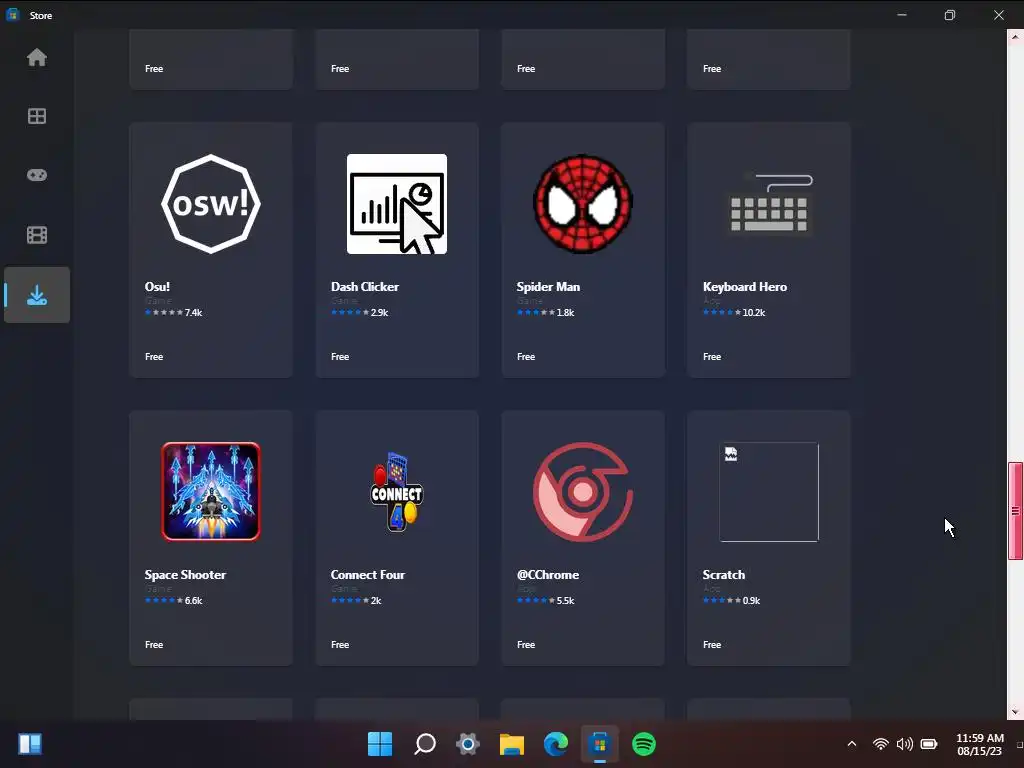
Task: Click Free price on Keyboard Hero card
Action: pyautogui.click(x=712, y=357)
